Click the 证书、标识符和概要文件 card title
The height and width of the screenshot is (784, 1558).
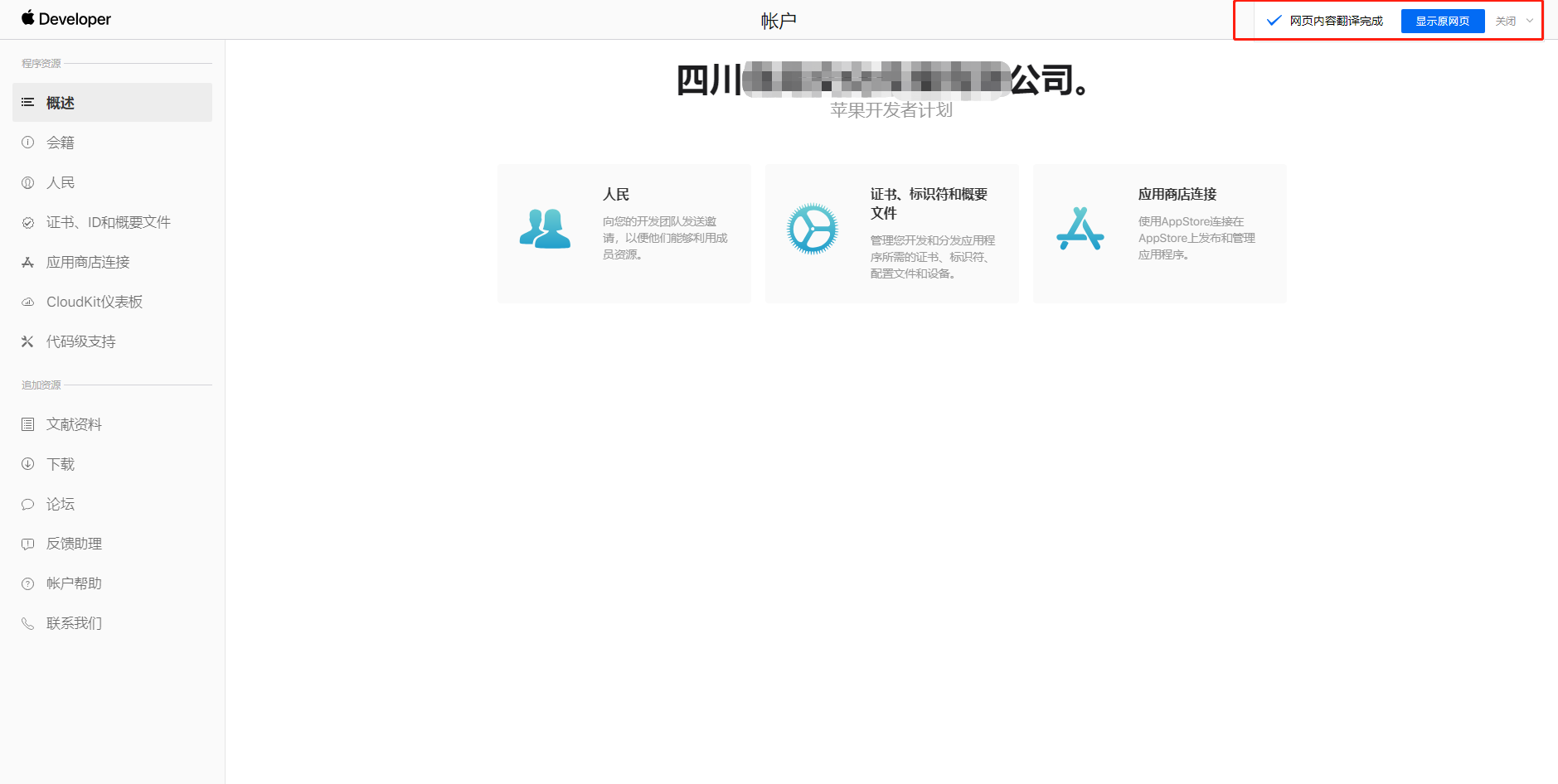pyautogui.click(x=929, y=204)
